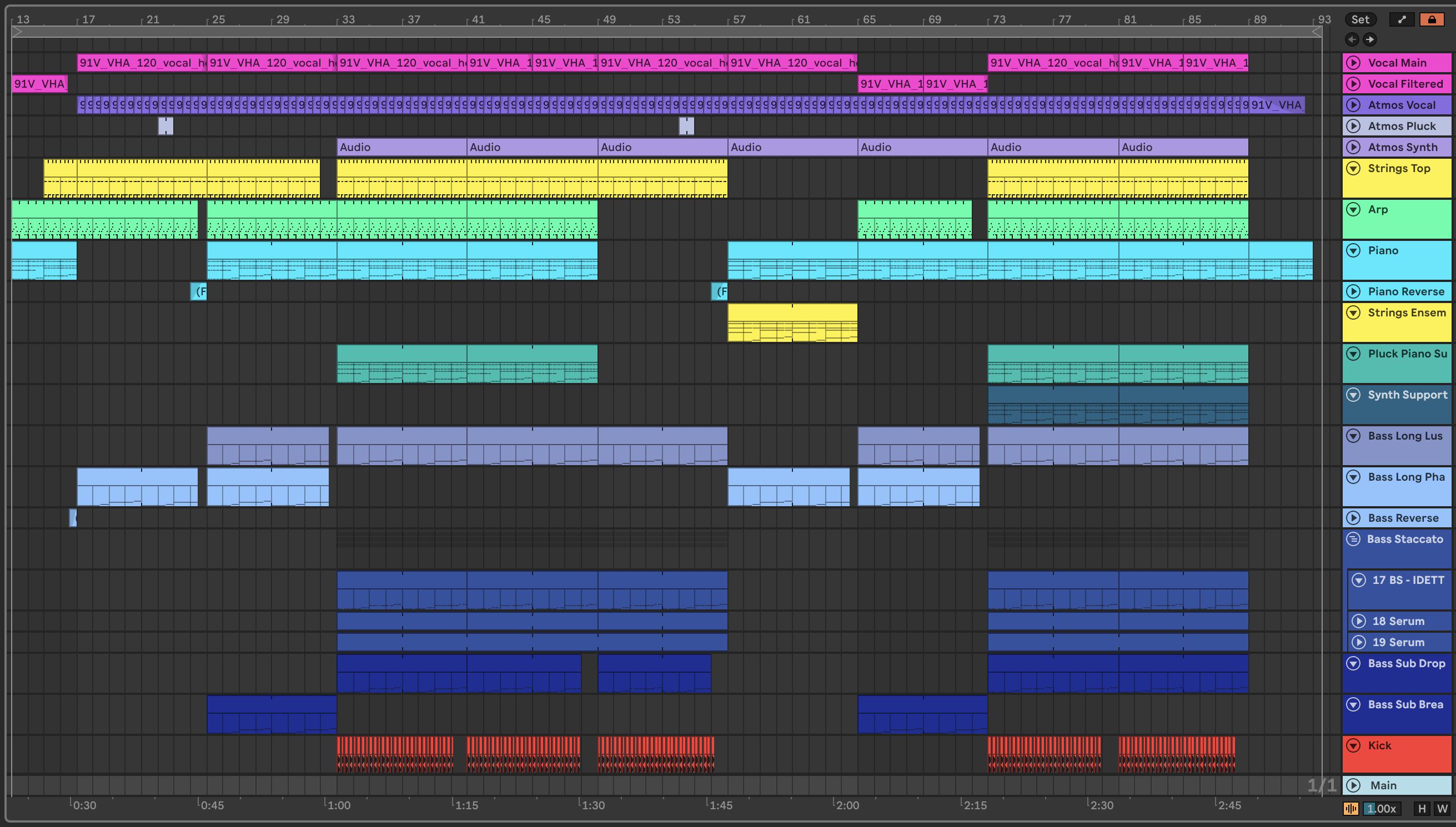Screen dimensions: 1456x827
Task: Select the Synth Support clip at bar 73
Action: 1053,405
